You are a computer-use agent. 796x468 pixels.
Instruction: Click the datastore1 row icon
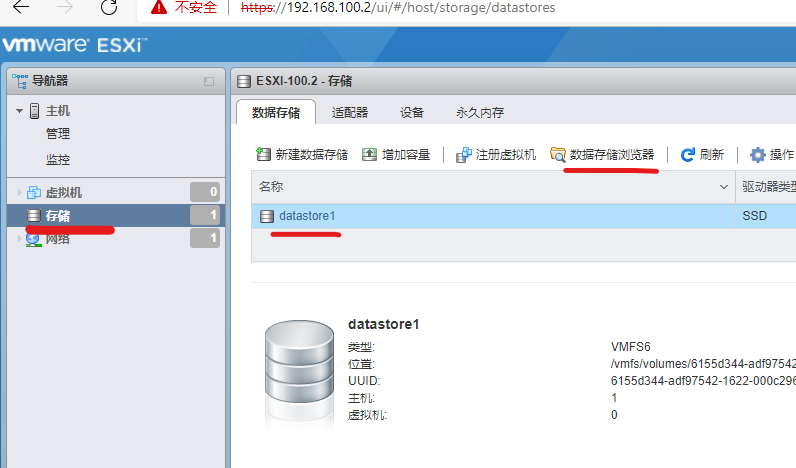(x=267, y=216)
